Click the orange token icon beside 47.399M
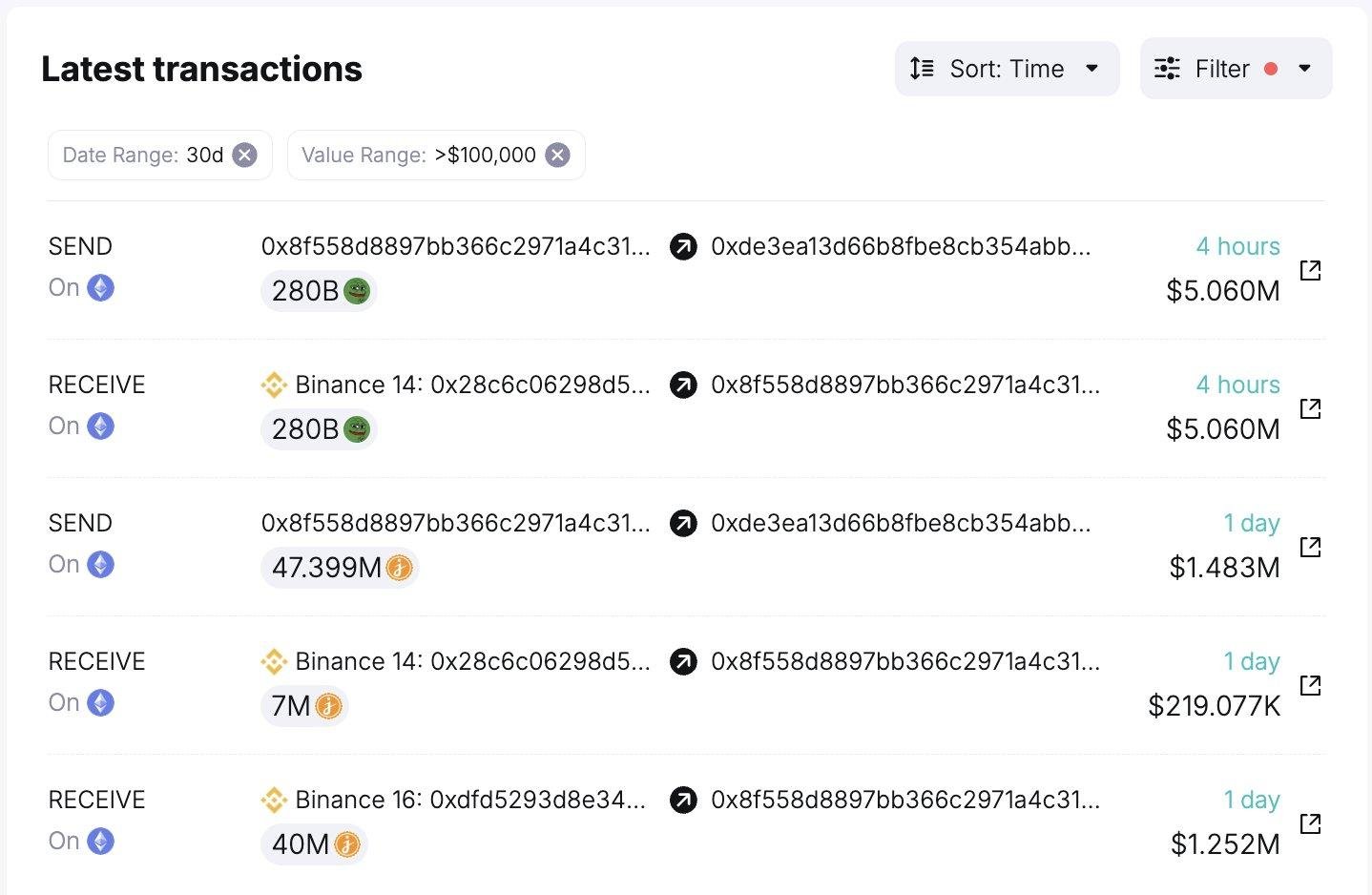The image size is (1372, 895). click(400, 569)
